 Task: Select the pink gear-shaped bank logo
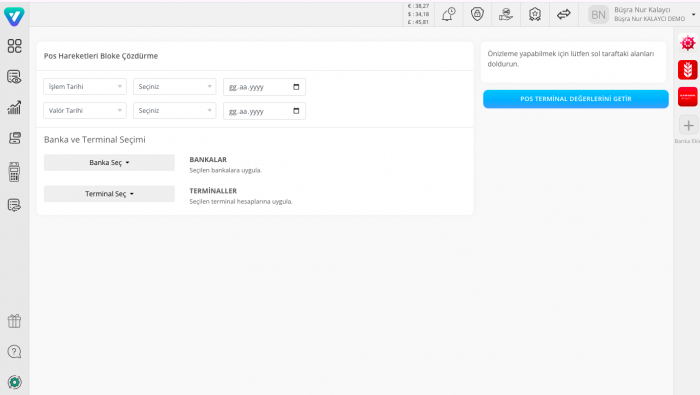point(688,43)
